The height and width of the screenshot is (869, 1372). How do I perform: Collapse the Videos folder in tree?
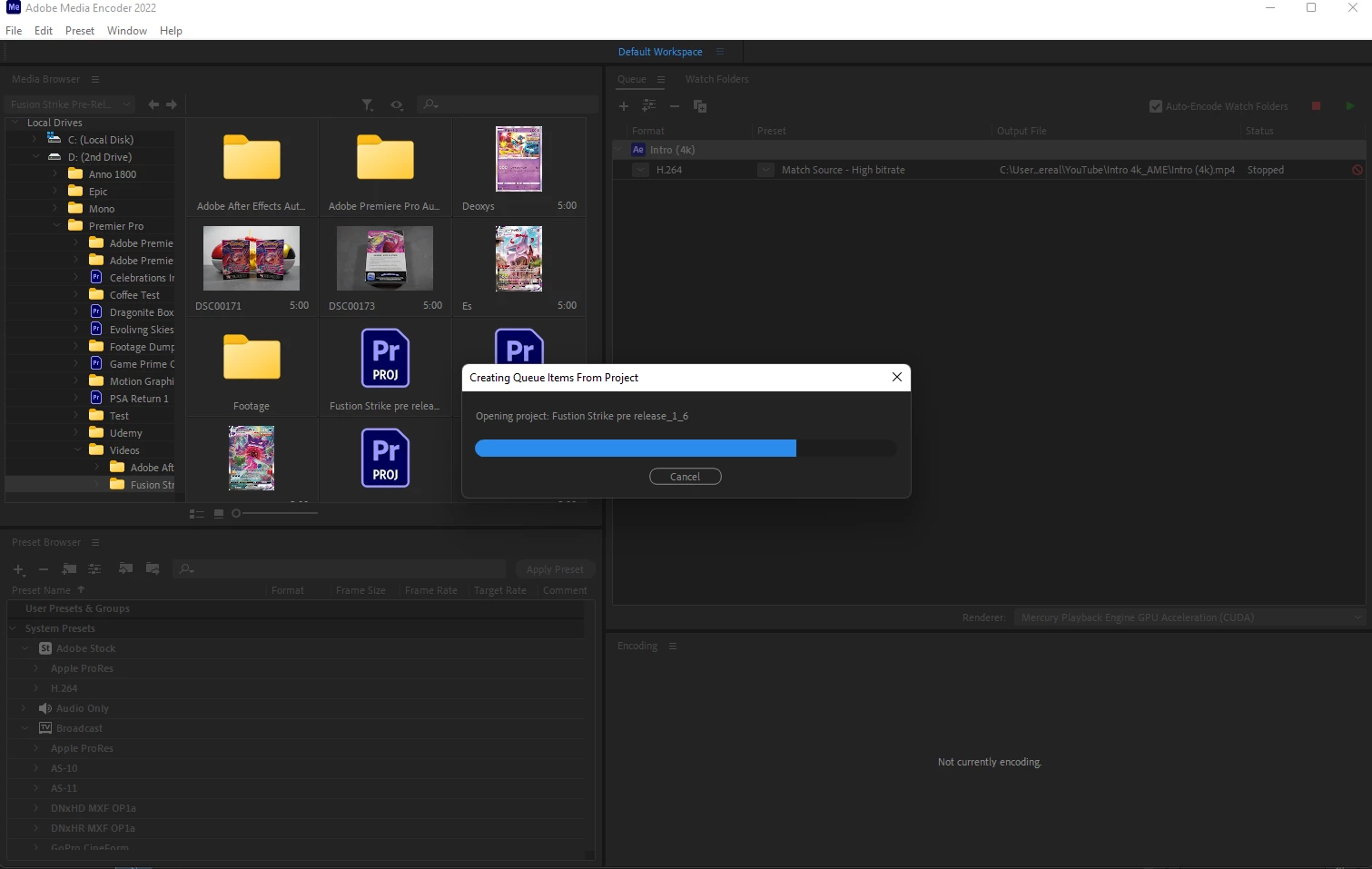[77, 450]
